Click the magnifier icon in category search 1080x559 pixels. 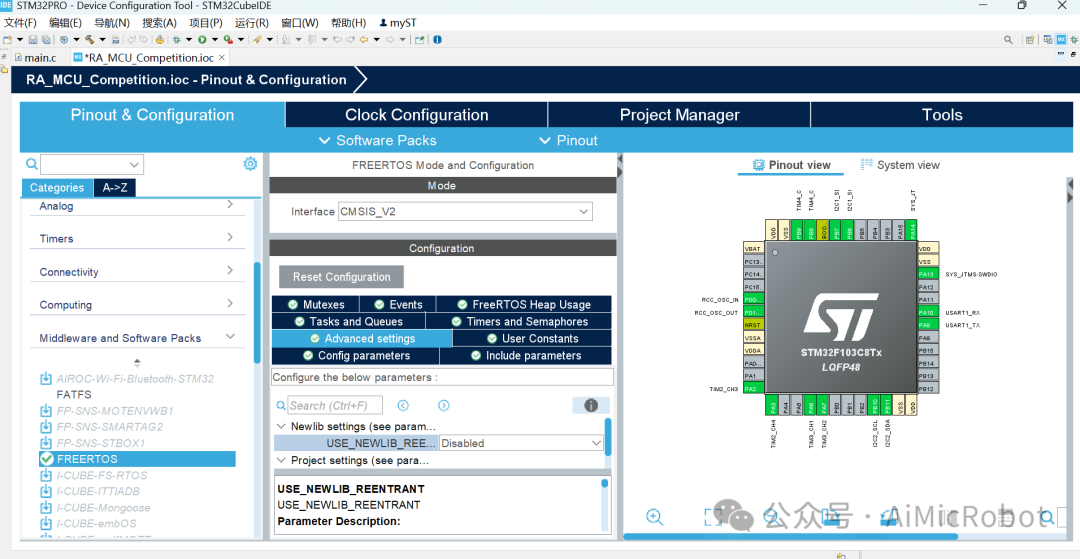coord(32,164)
